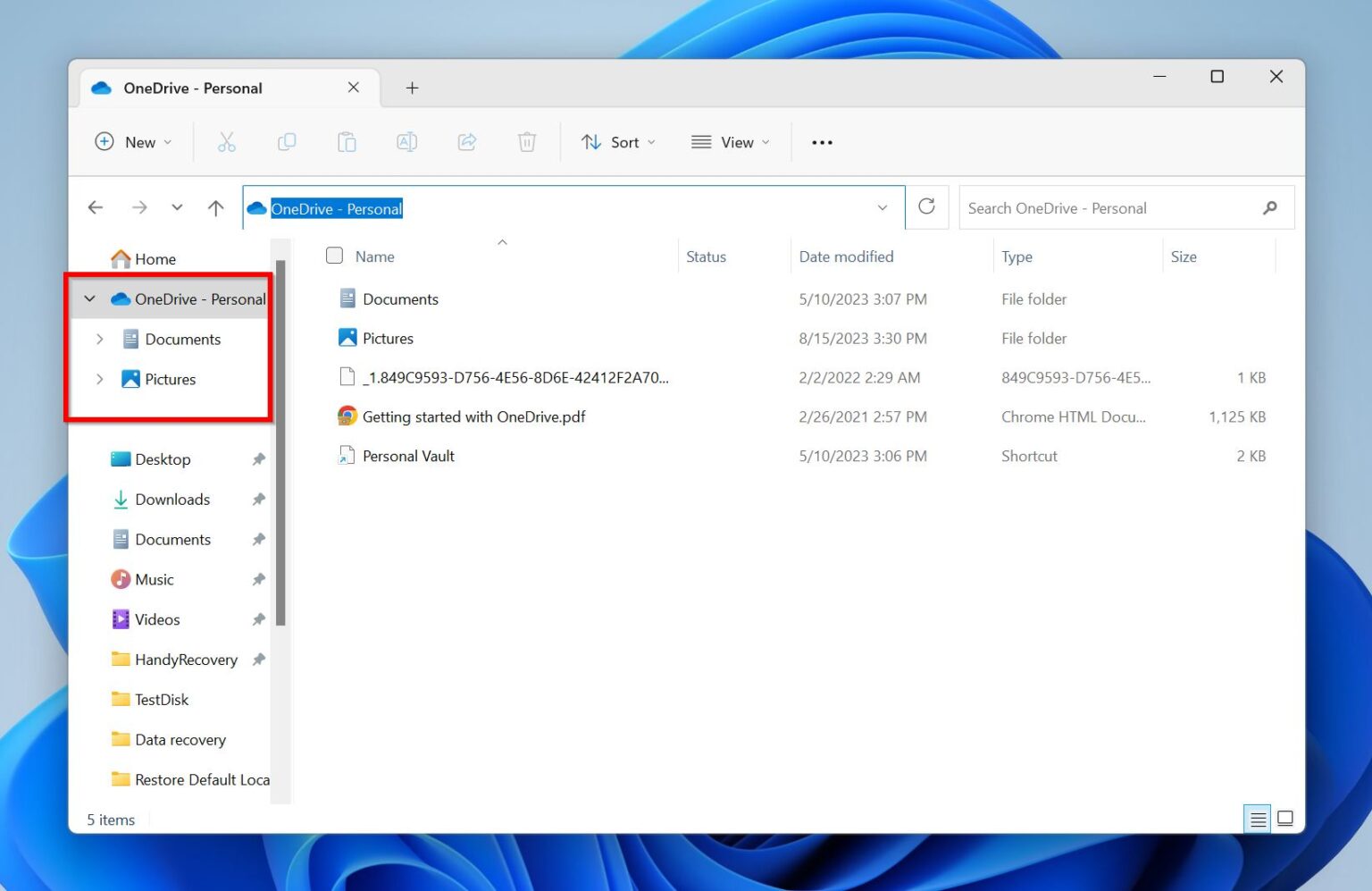This screenshot has width=1372, height=891.
Task: Click the up navigation arrow
Action: 214,206
